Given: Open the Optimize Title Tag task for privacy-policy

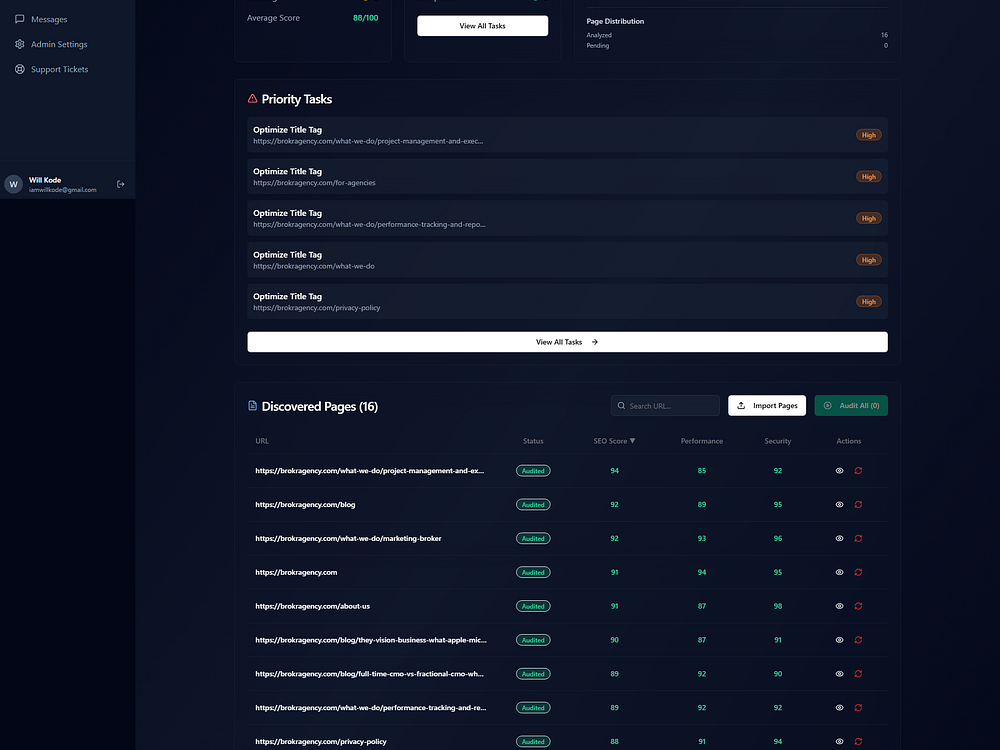Looking at the screenshot, I should 567,302.
